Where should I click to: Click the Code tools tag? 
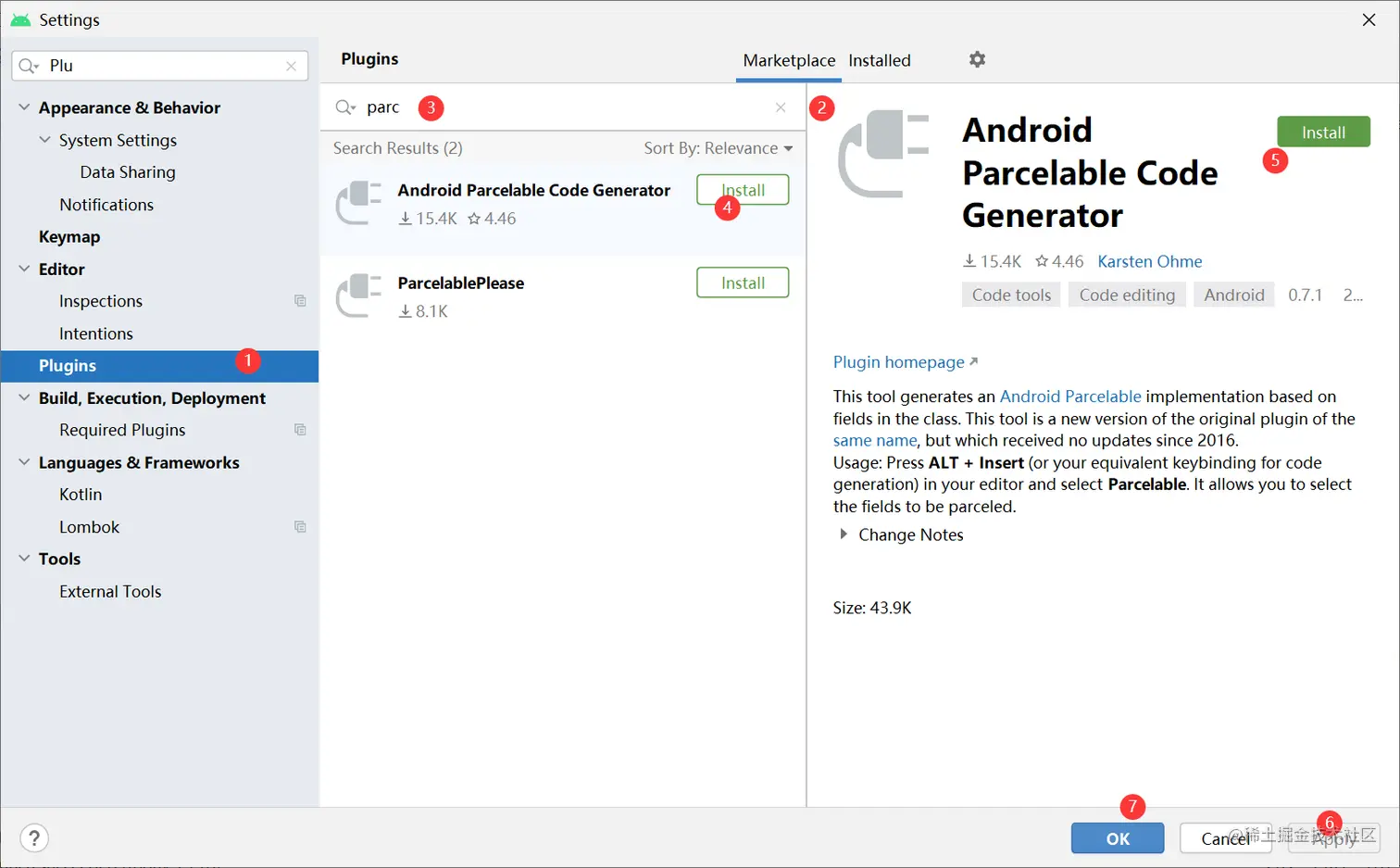pyautogui.click(x=1011, y=295)
